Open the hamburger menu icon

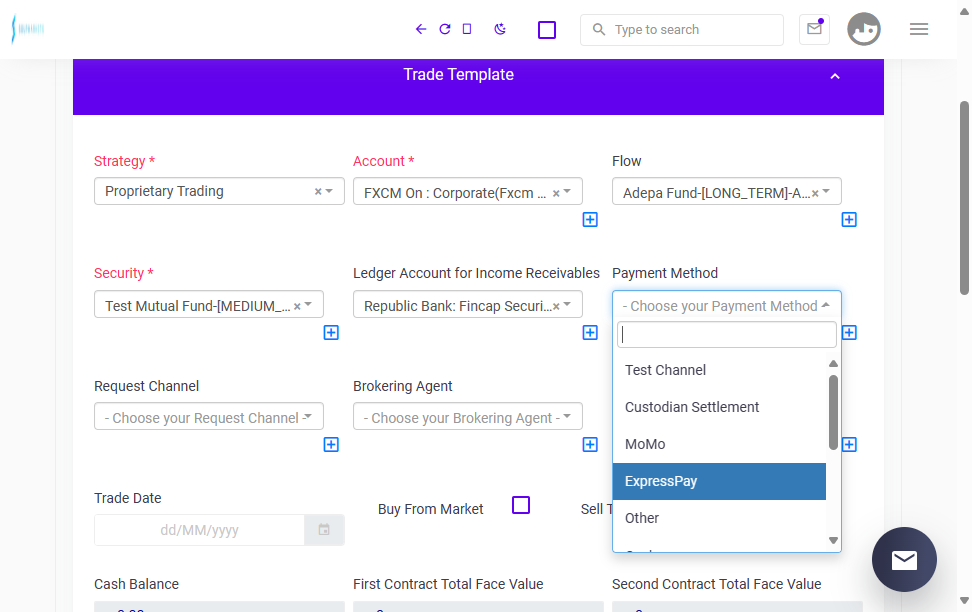(x=919, y=29)
